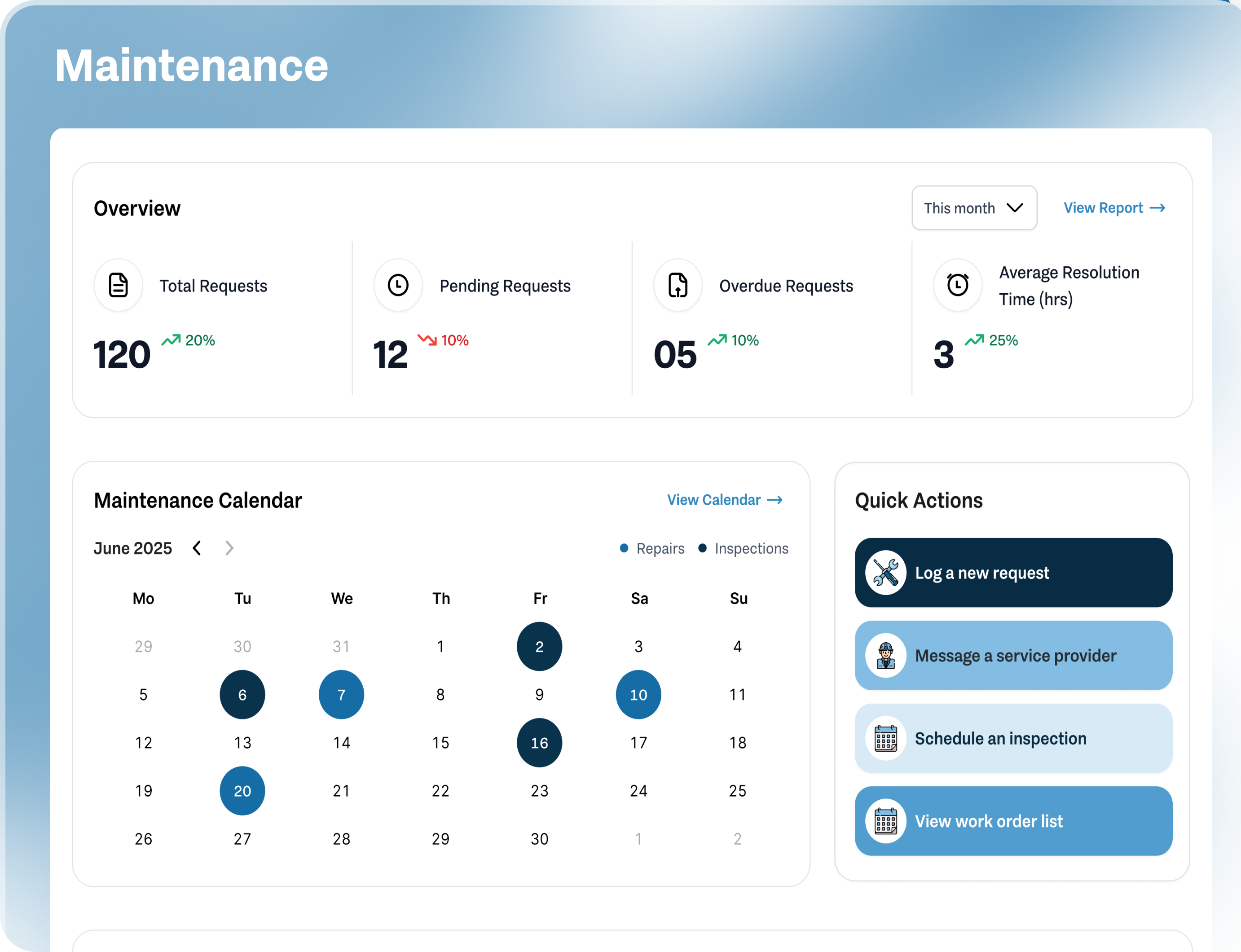
Task: Open the View Report link
Action: click(x=1114, y=208)
